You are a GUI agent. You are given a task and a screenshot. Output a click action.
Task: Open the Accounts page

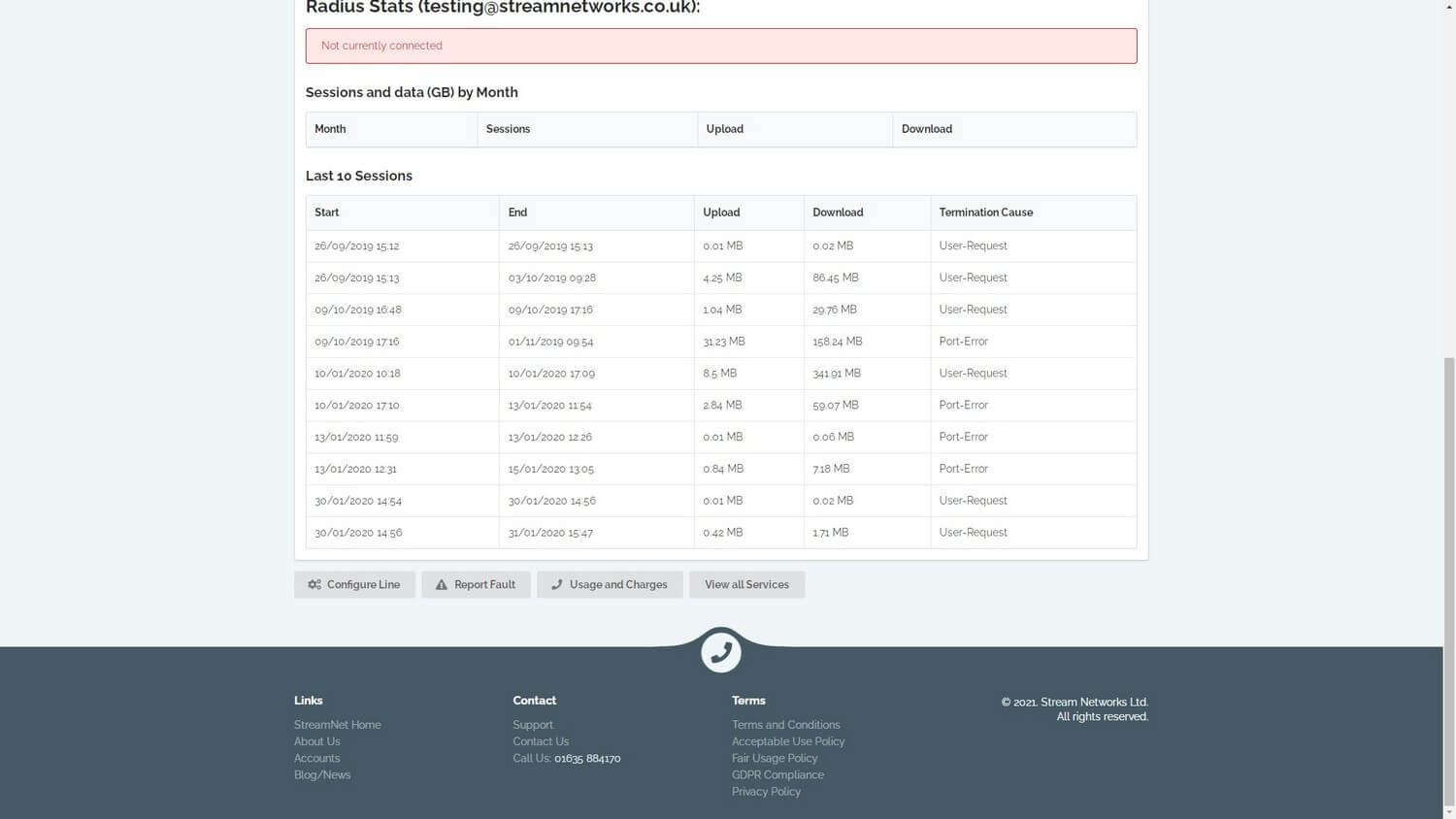pos(316,758)
